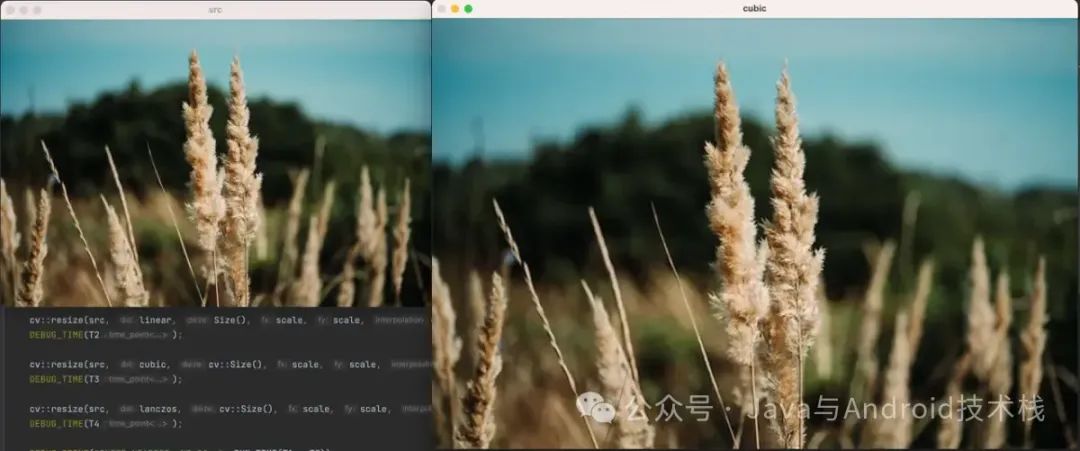Click 'cv::Size()' in the cubic resize call
The image size is (1080, 451).
pos(236,364)
